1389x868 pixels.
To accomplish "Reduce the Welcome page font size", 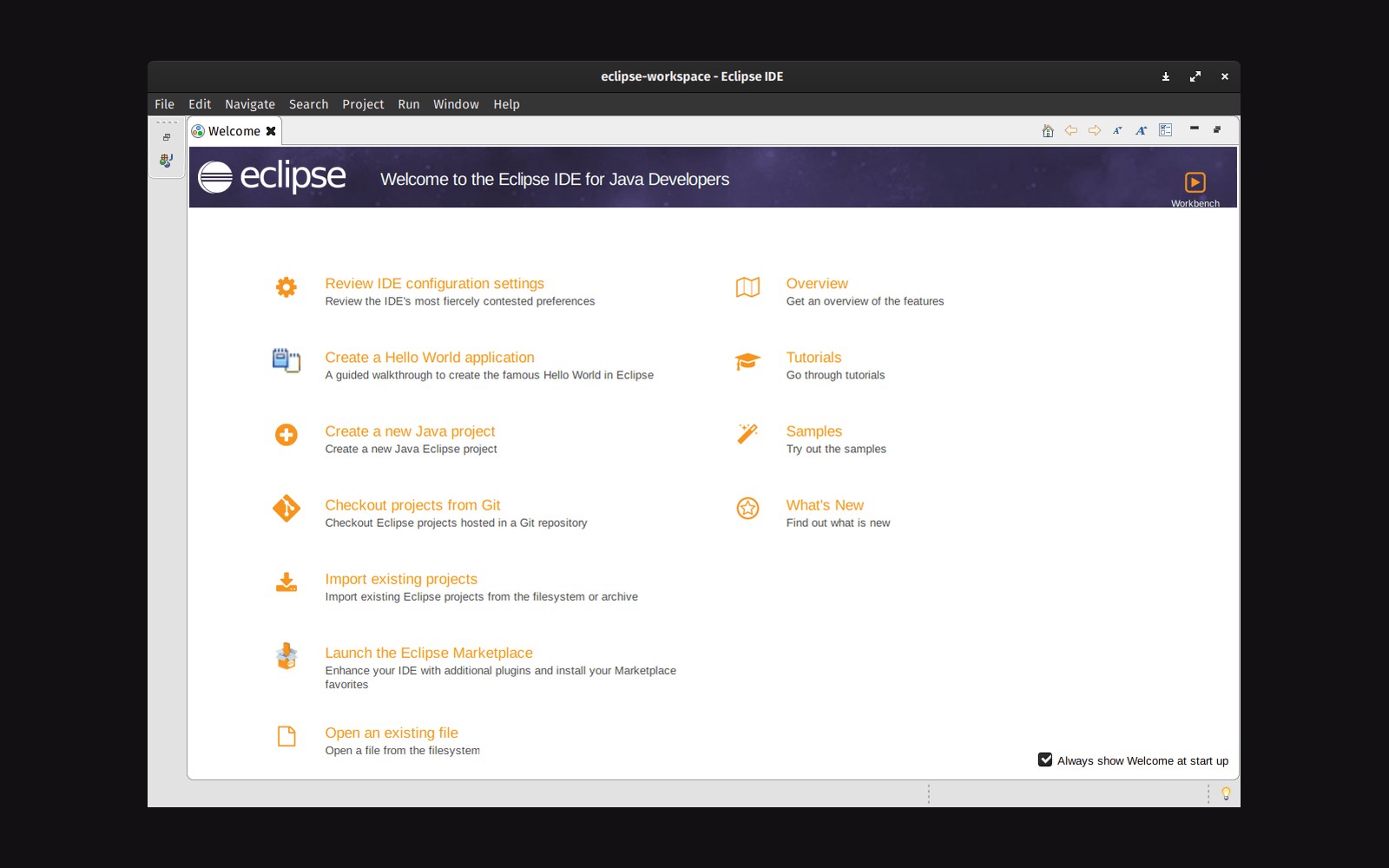I will point(1117,130).
